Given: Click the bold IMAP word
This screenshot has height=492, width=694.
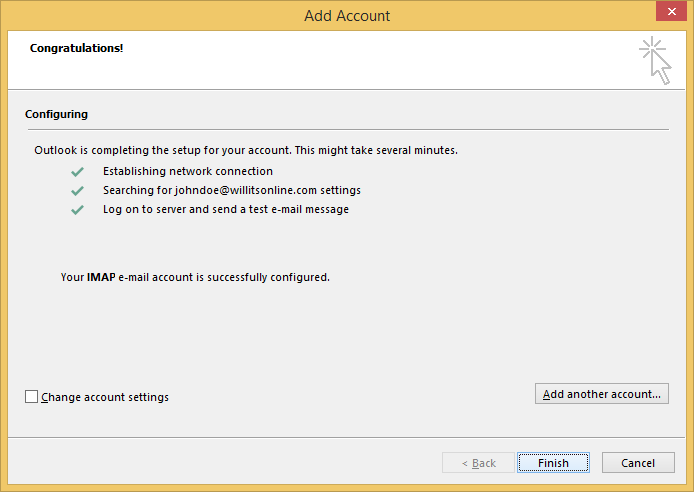Looking at the screenshot, I should (101, 277).
